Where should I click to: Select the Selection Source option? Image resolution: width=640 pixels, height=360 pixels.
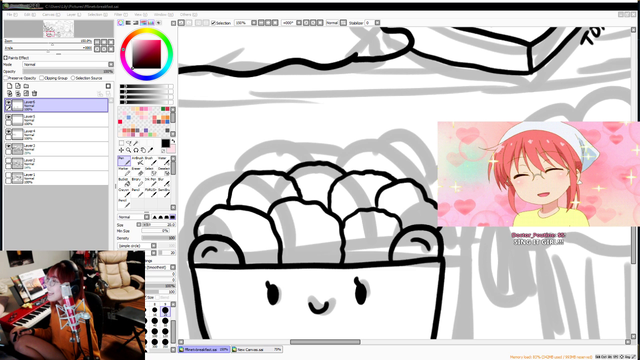click(x=73, y=78)
